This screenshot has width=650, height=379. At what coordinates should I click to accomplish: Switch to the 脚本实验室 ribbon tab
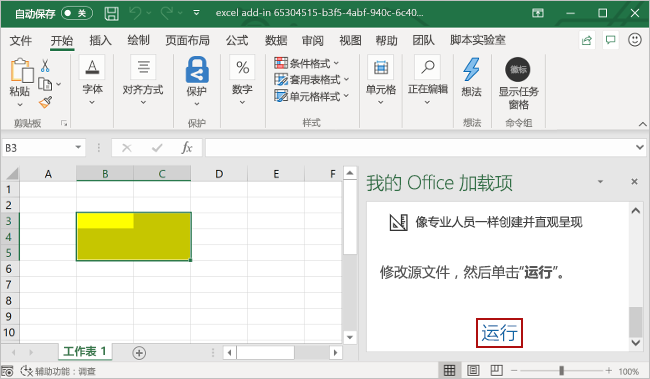(478, 40)
